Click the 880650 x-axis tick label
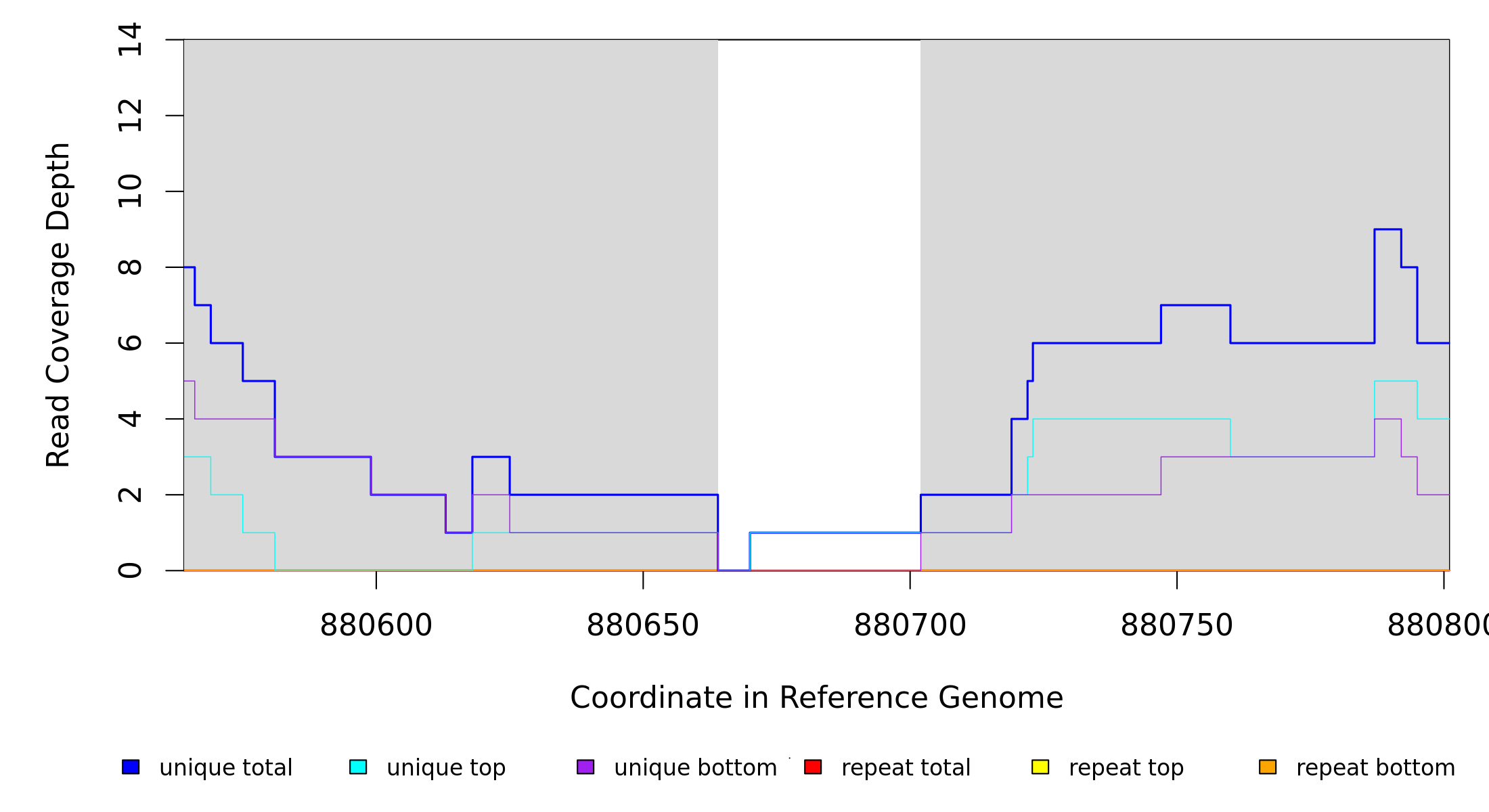The image size is (1489, 812). click(642, 625)
